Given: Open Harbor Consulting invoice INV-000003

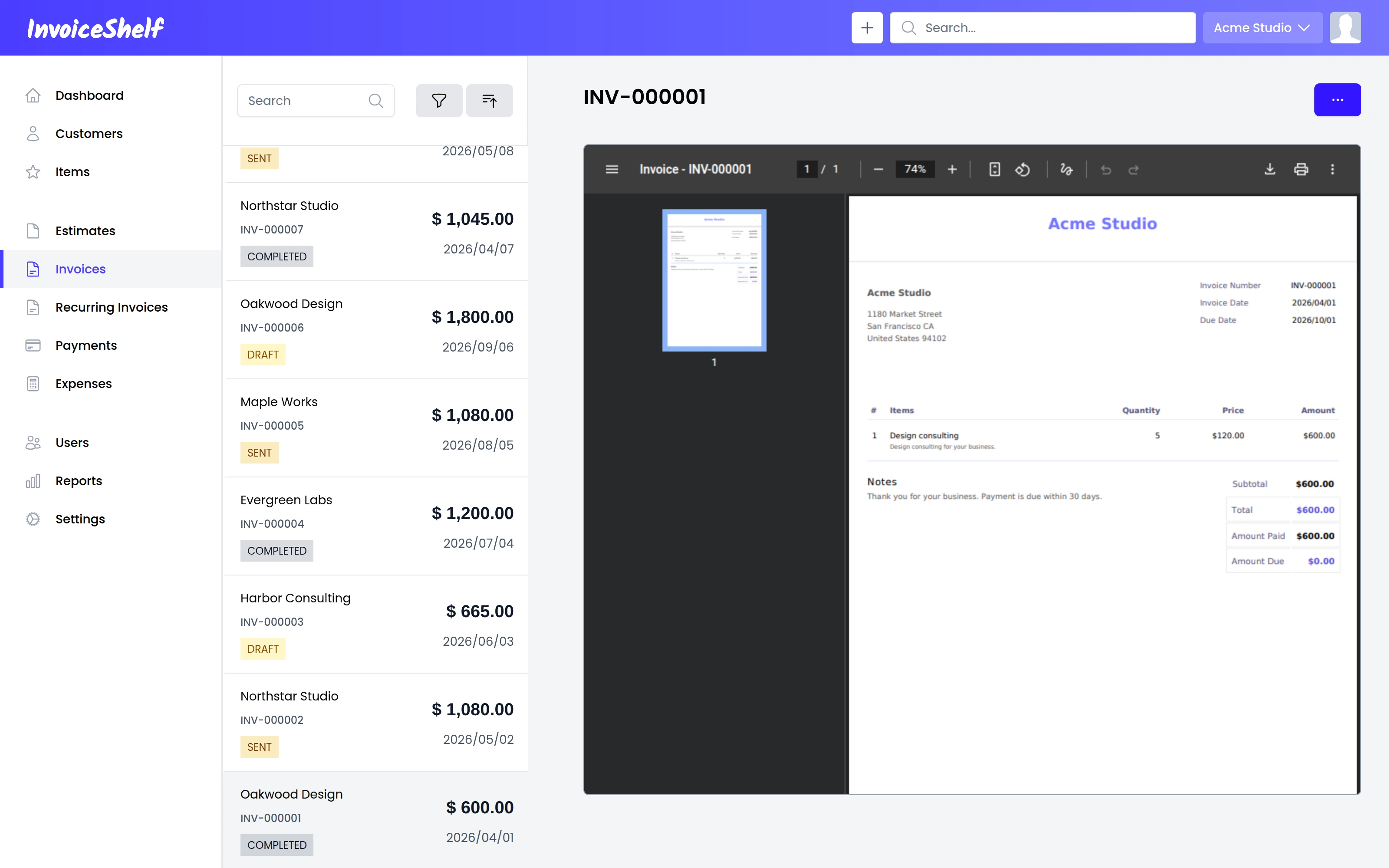Looking at the screenshot, I should tap(376, 625).
